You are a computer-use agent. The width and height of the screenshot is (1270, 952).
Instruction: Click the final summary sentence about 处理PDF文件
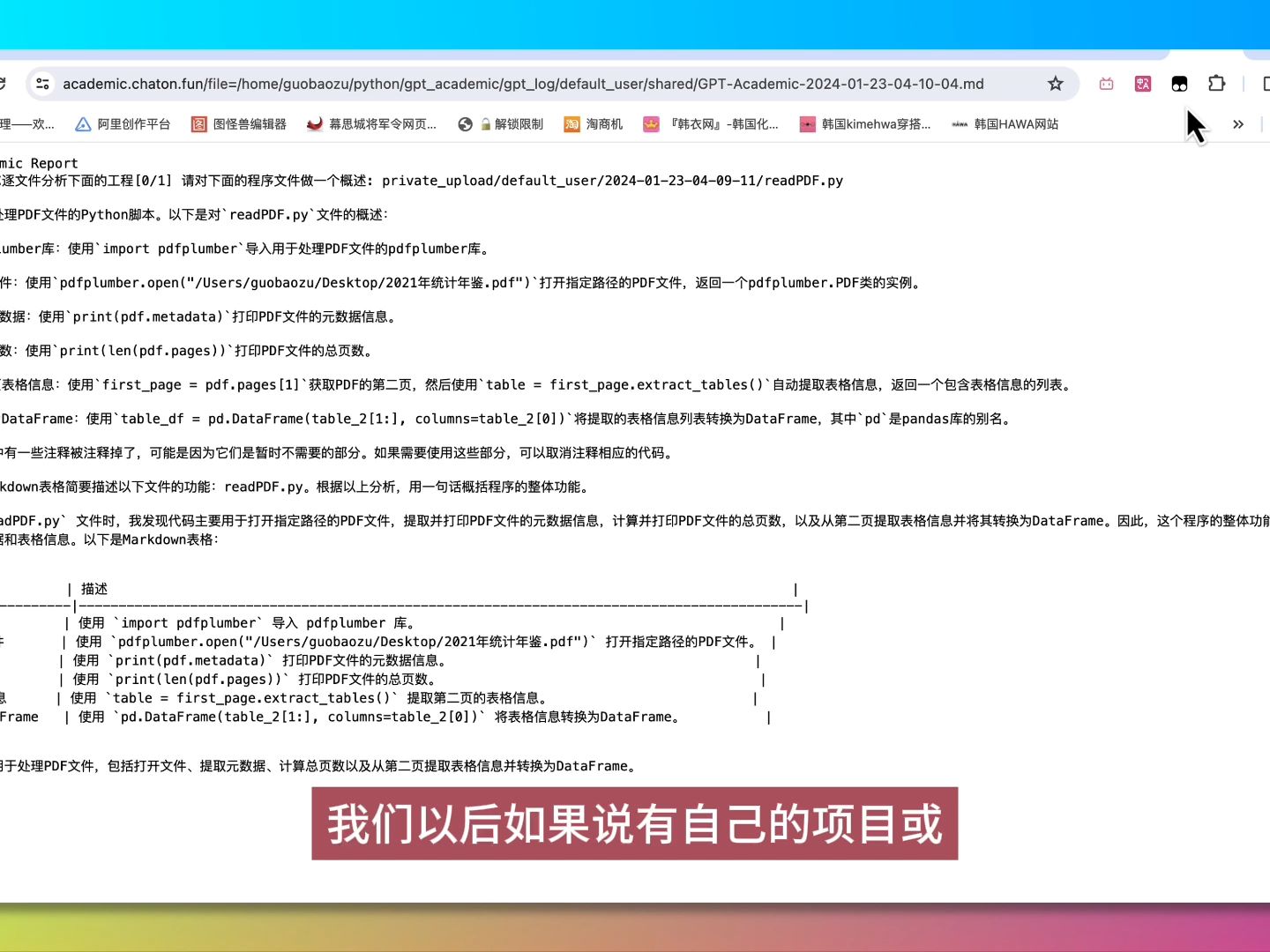[x=318, y=767]
